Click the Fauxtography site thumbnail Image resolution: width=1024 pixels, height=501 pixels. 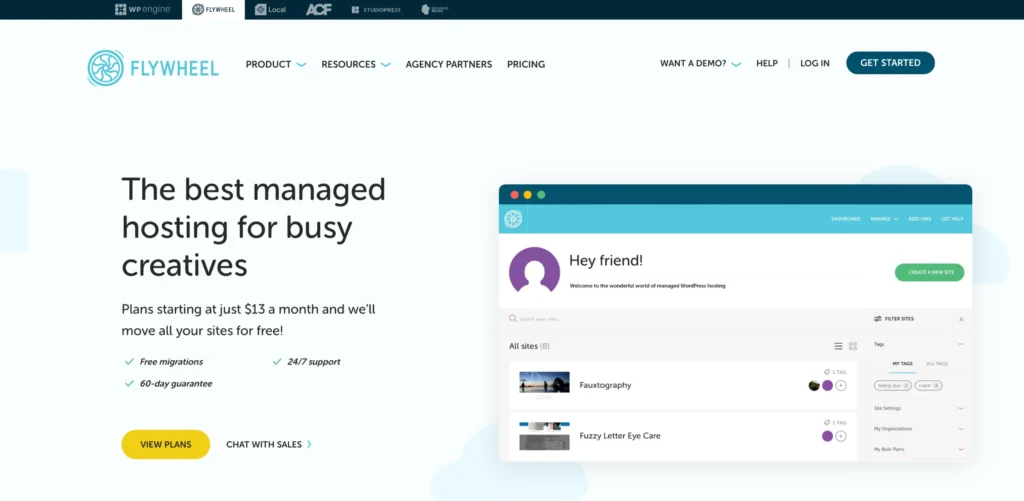(x=544, y=384)
